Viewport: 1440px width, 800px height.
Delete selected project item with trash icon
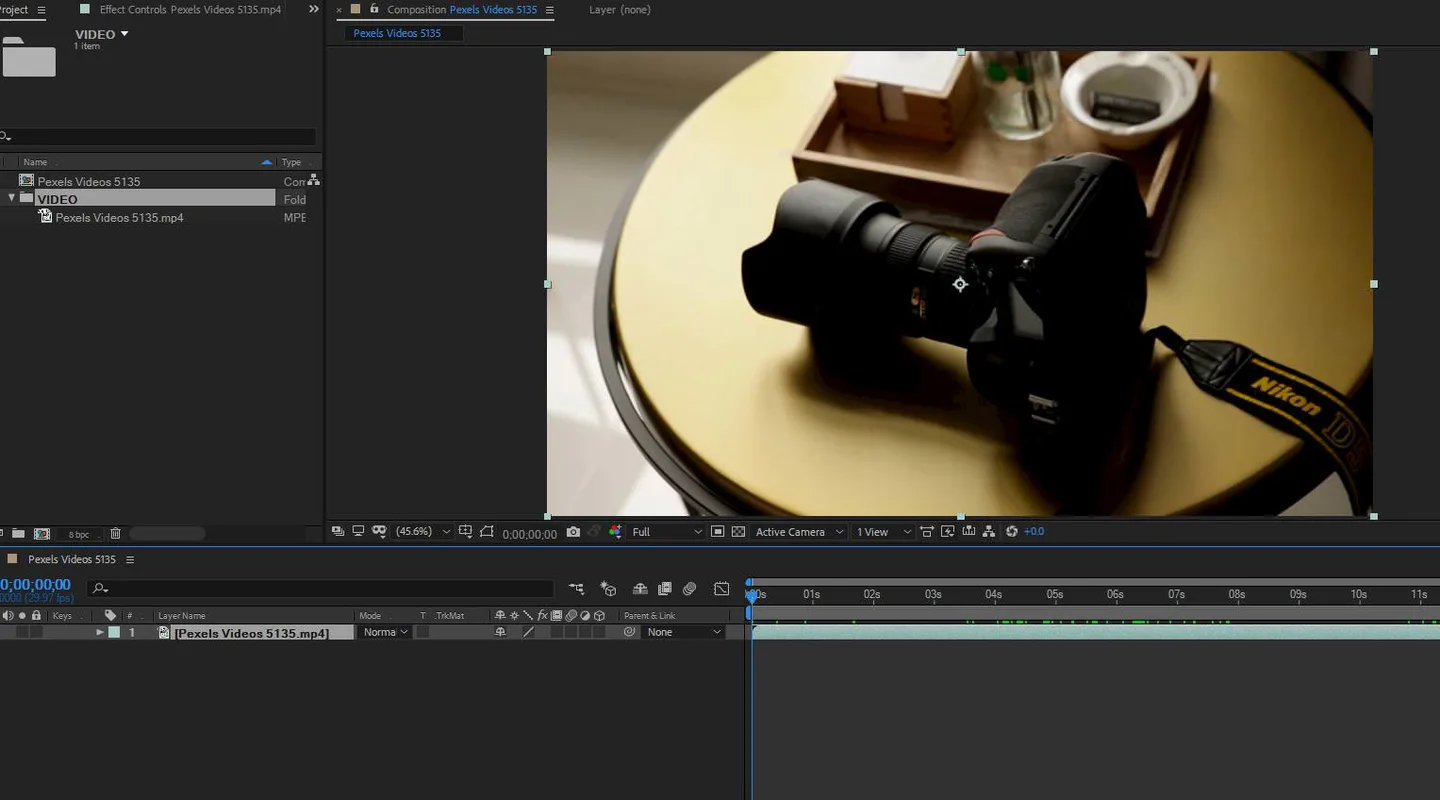pyautogui.click(x=115, y=534)
